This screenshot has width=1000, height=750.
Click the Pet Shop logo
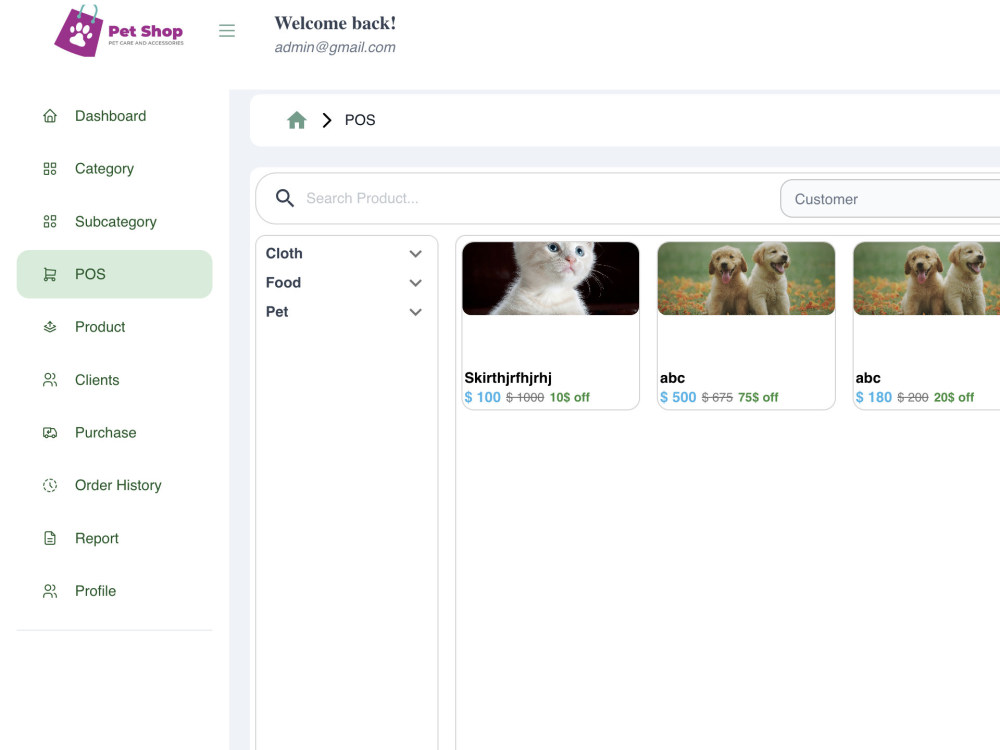coord(118,31)
